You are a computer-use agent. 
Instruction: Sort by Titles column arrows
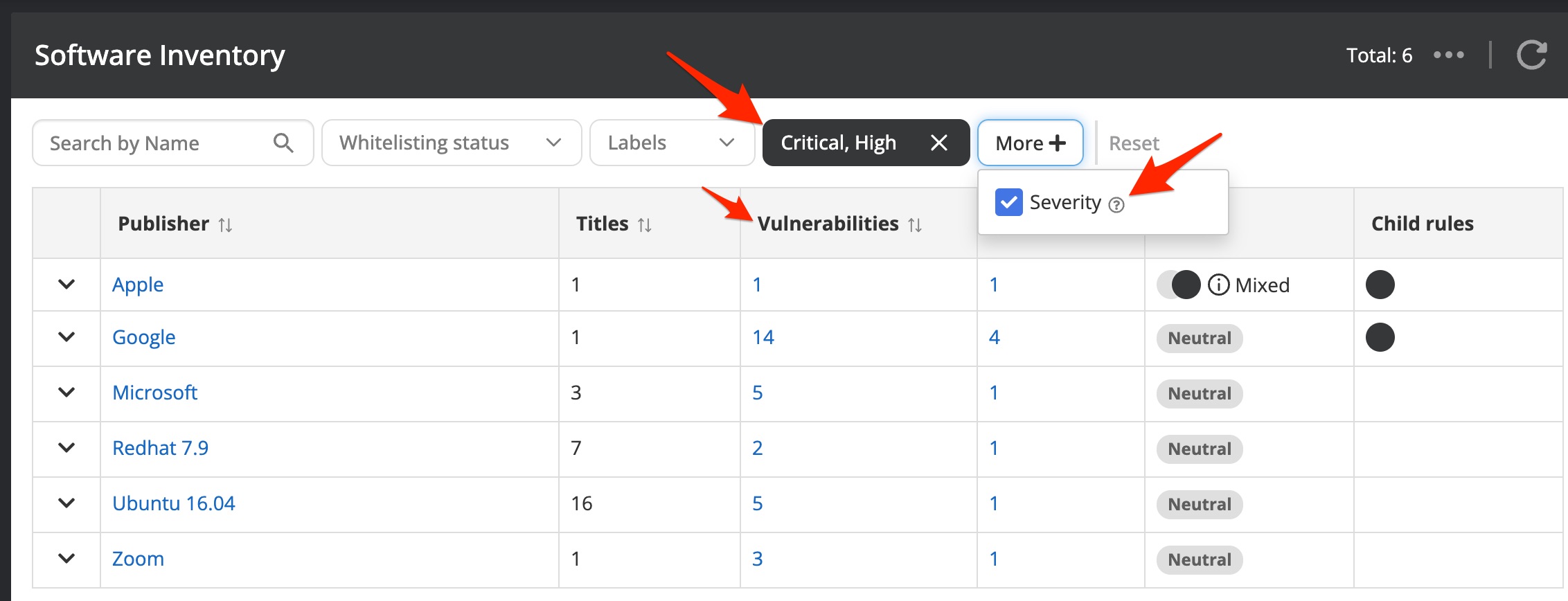(x=644, y=225)
